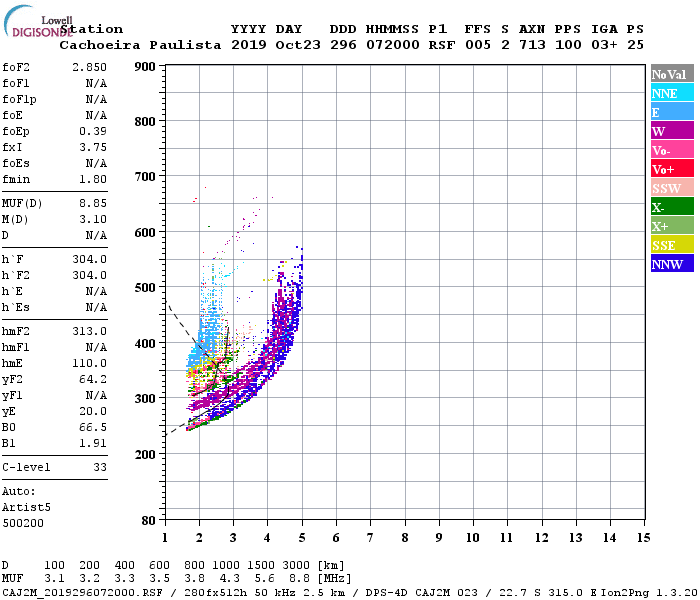
Task: Click the 2019 year in header
Action: click(x=249, y=45)
